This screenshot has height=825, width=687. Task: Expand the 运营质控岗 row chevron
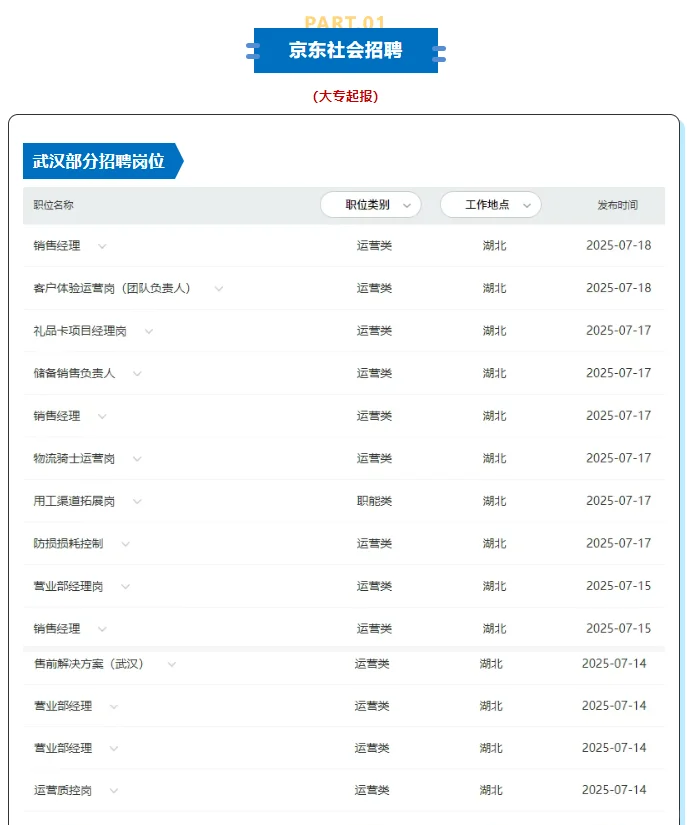[x=114, y=791]
